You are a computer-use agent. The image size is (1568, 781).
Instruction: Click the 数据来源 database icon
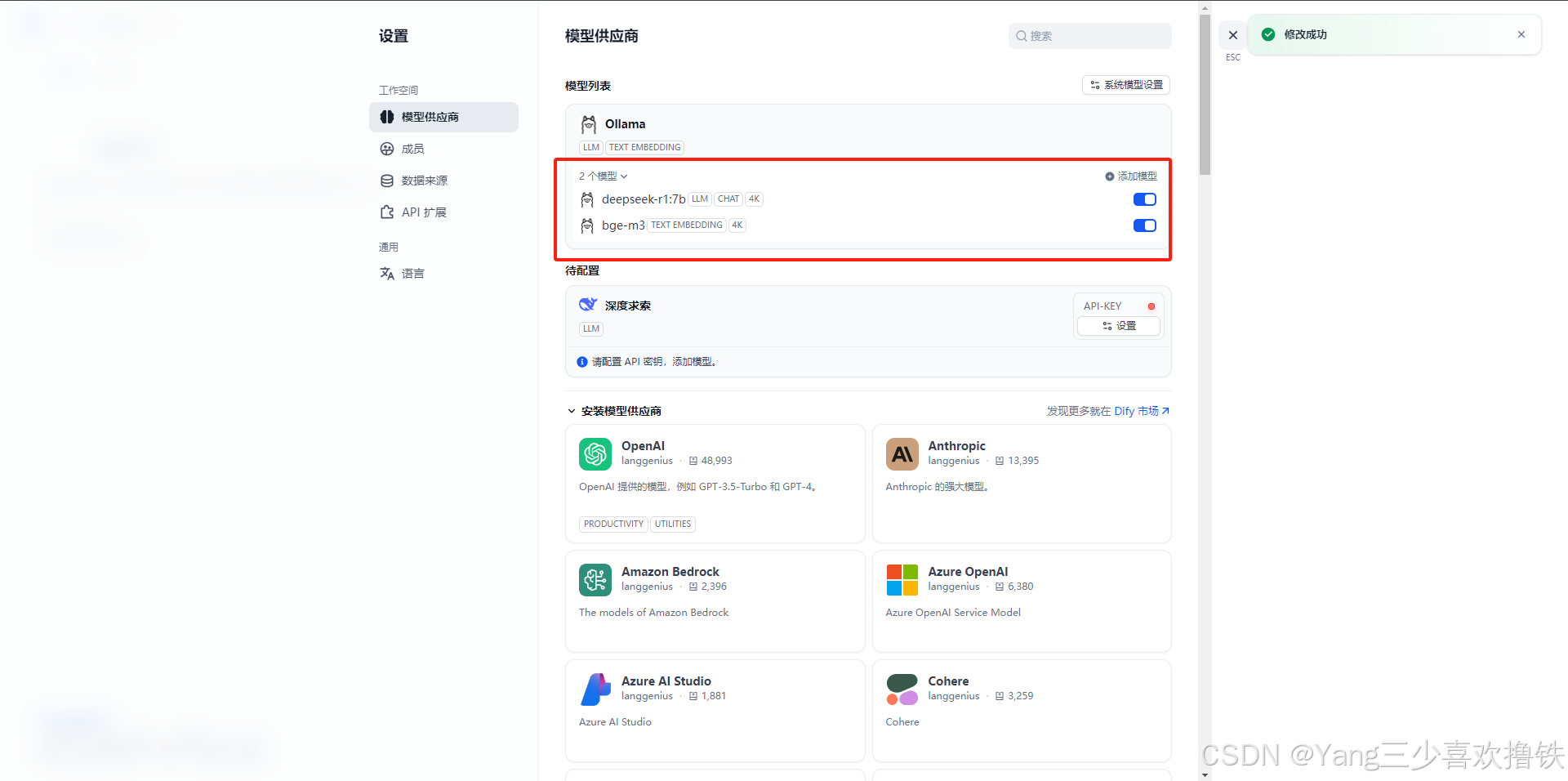pyautogui.click(x=387, y=181)
